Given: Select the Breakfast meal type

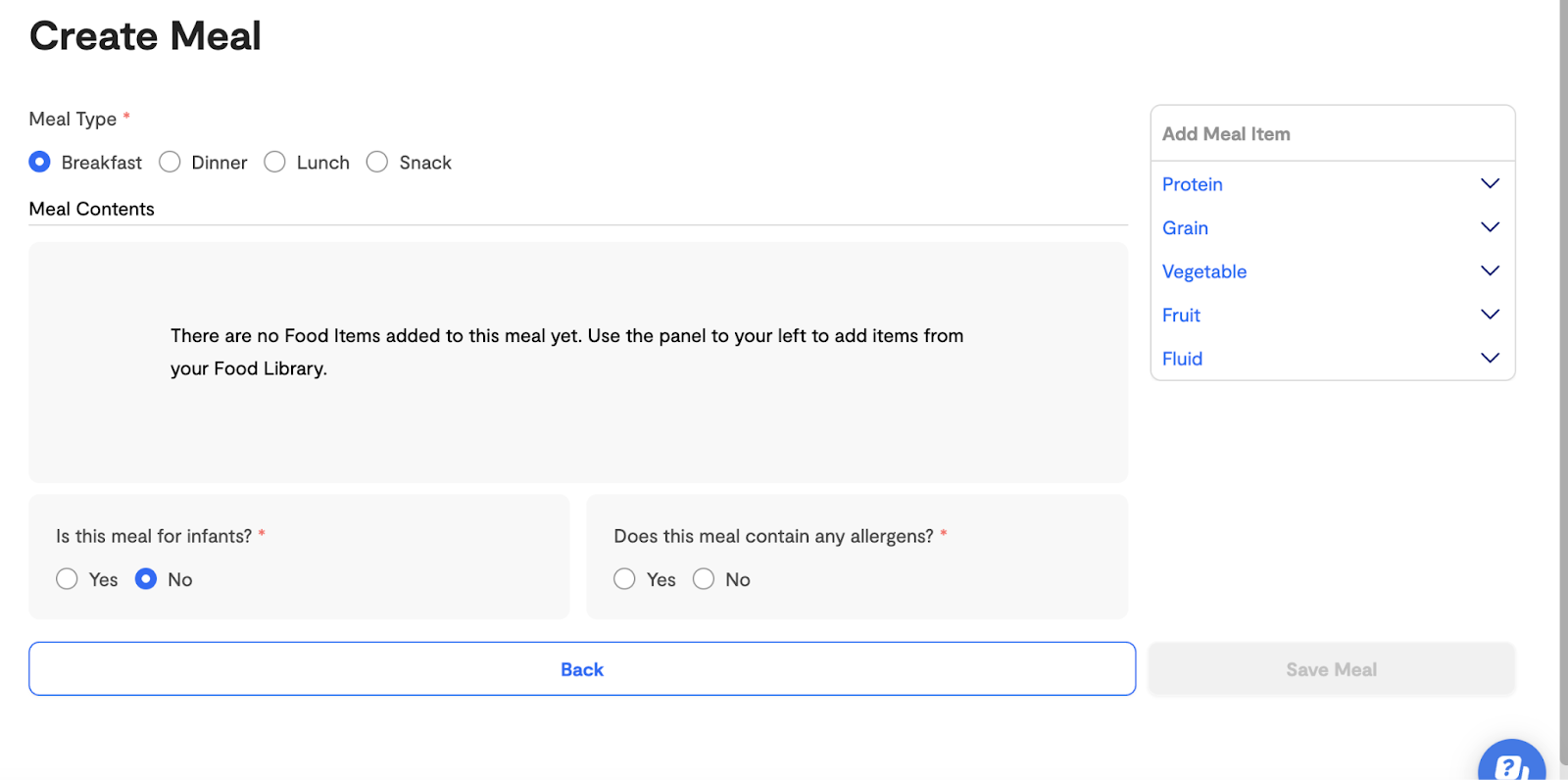Looking at the screenshot, I should click(x=39, y=162).
